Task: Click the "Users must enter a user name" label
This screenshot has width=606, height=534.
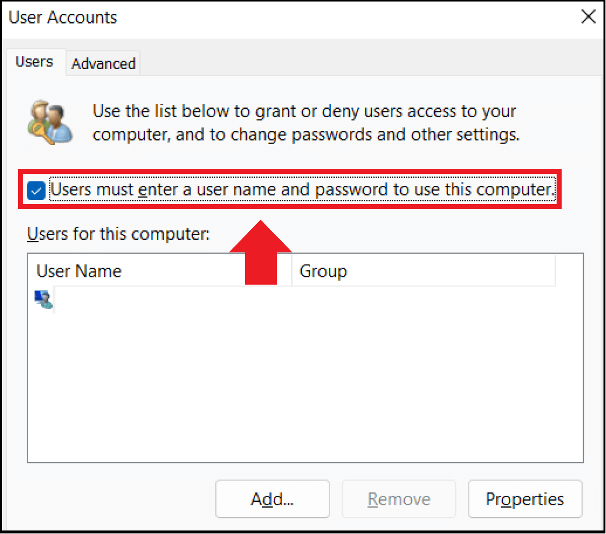Action: point(302,189)
